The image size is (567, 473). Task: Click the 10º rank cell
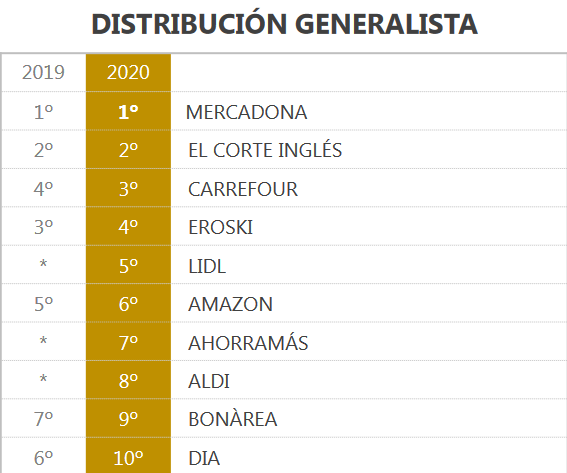(x=128, y=458)
